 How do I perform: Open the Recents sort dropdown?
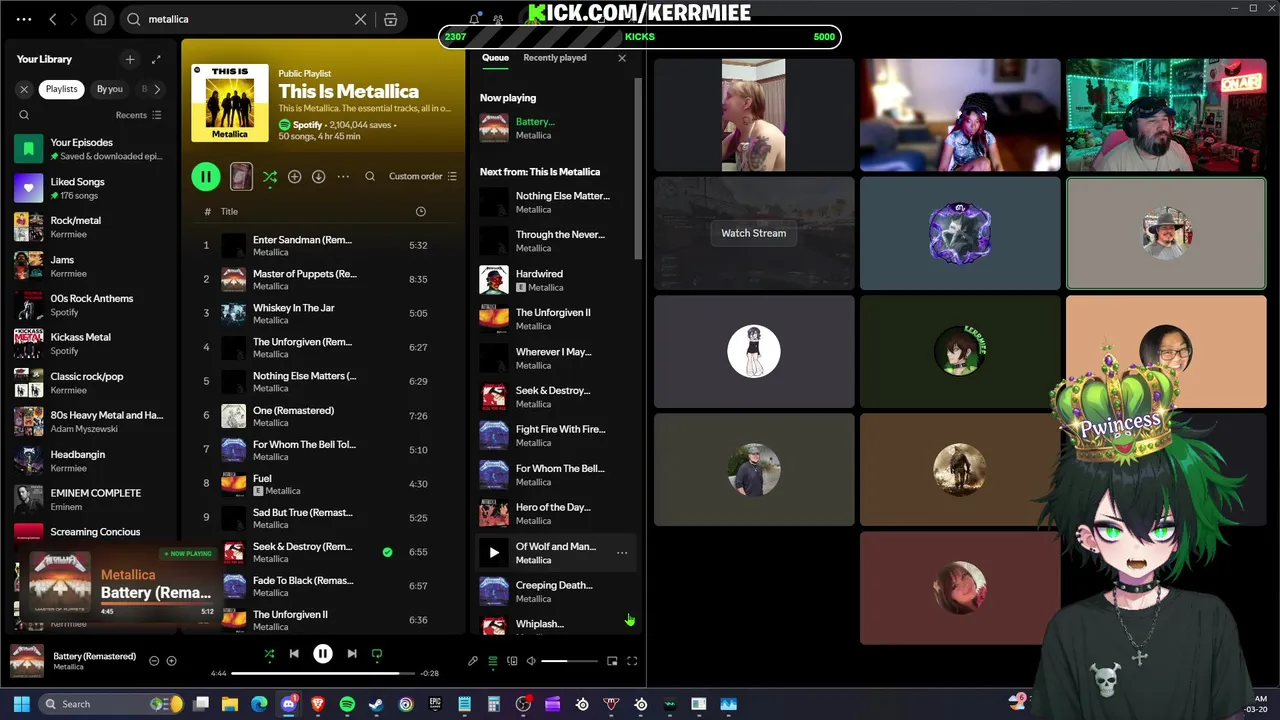point(138,115)
